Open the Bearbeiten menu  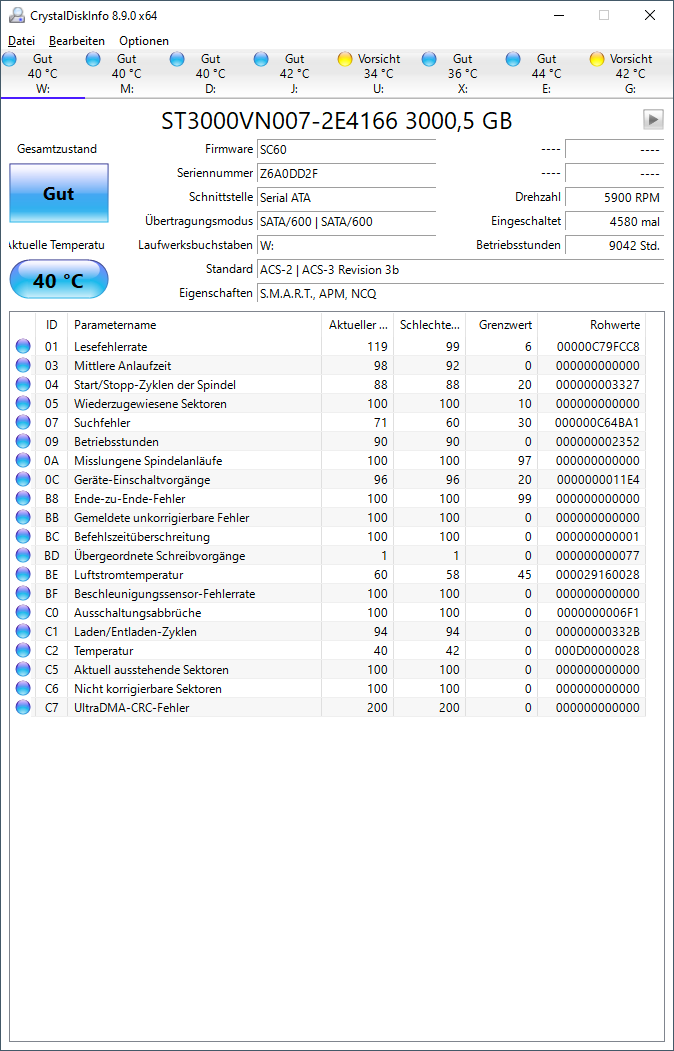pos(77,41)
